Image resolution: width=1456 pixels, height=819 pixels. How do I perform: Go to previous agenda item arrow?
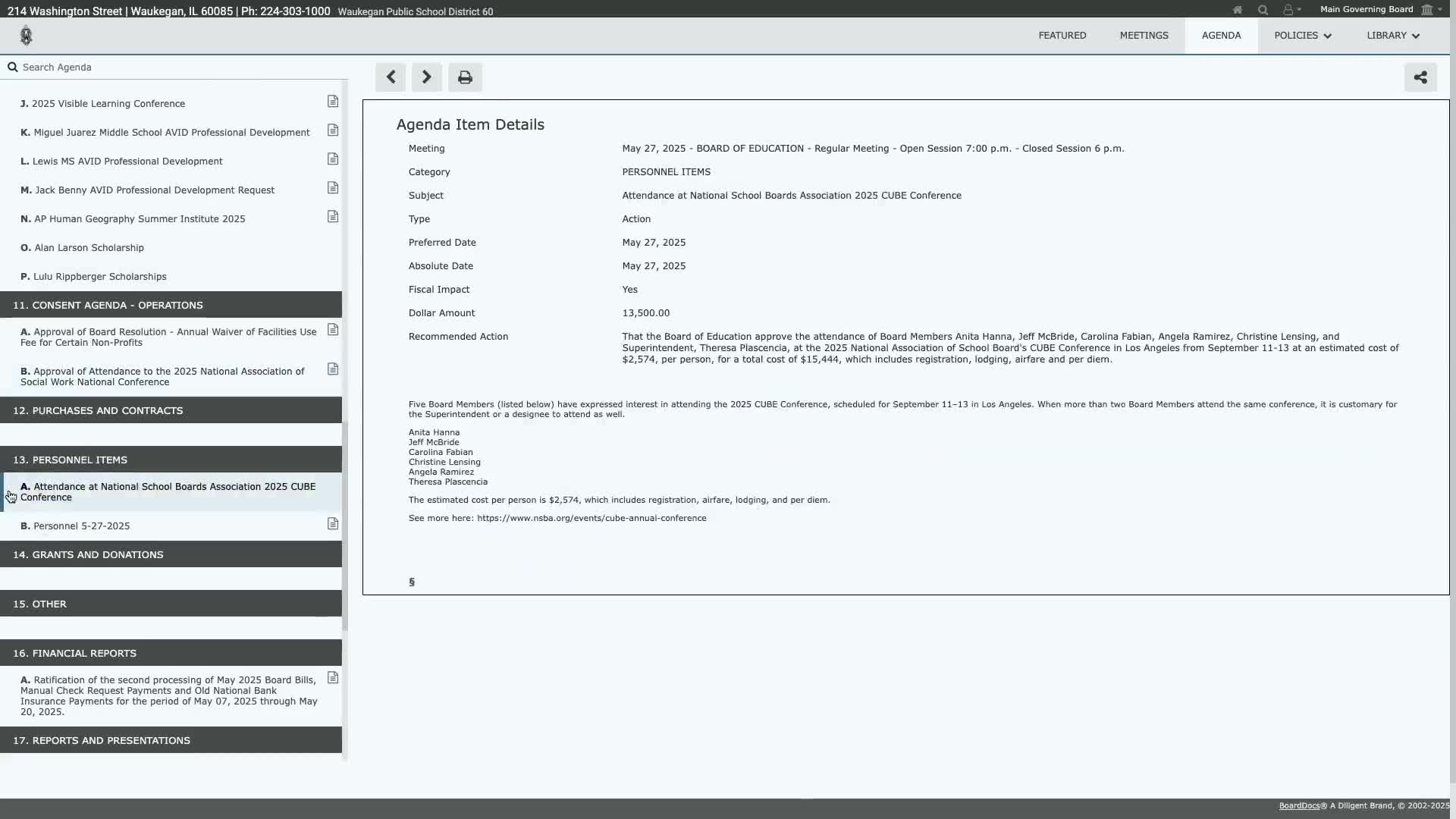(x=391, y=77)
